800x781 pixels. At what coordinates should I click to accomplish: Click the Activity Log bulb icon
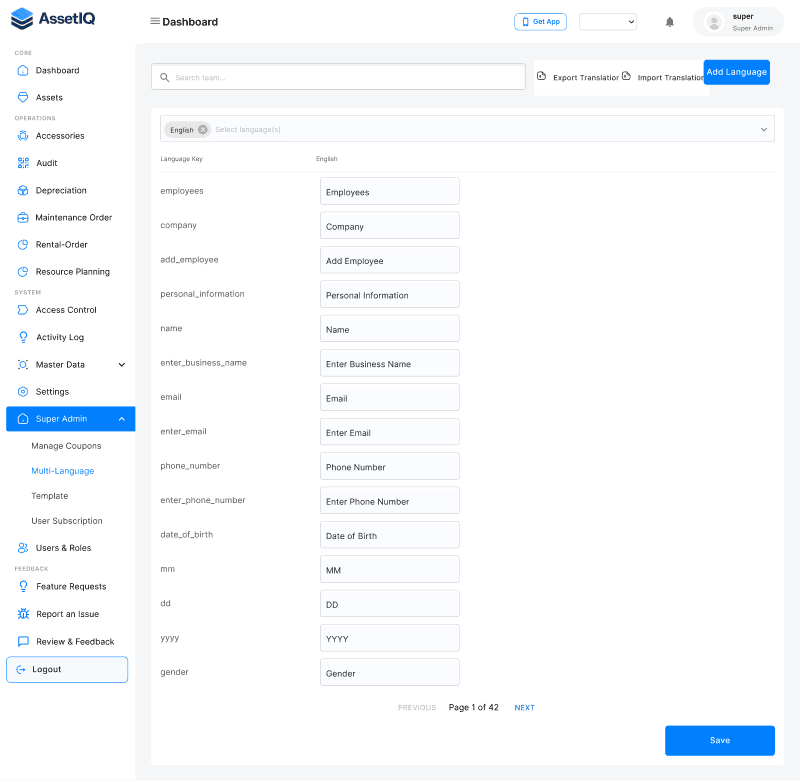[23, 337]
